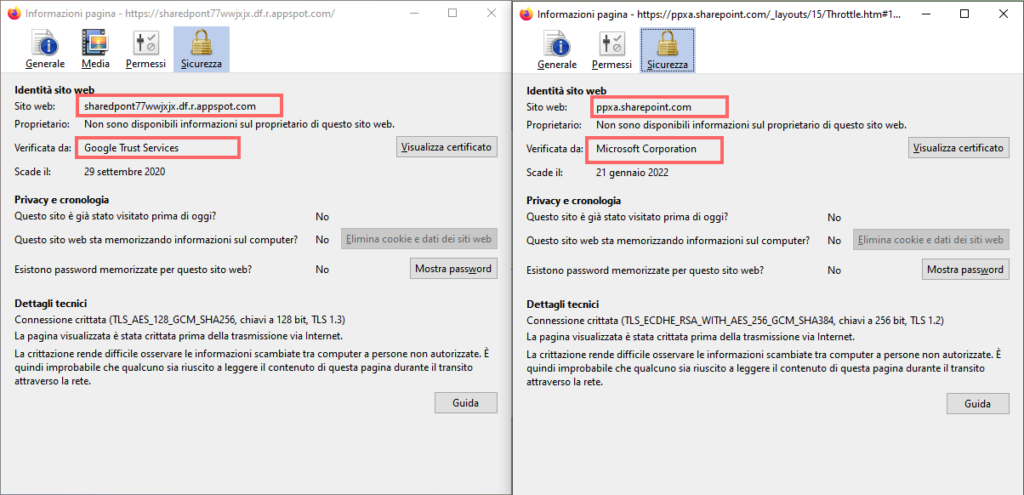This screenshot has height=495, width=1024.
Task: Open Generale tab in appspot window
Action: (45, 50)
